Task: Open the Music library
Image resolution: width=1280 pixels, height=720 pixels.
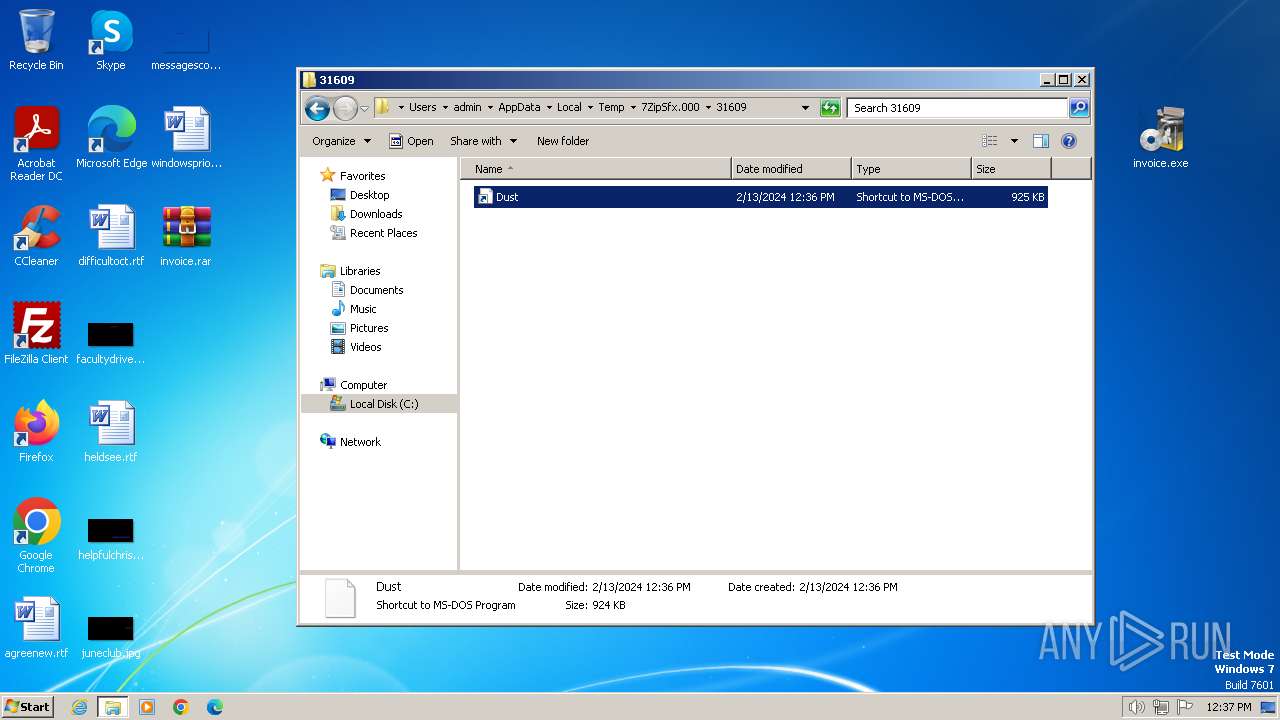Action: coord(362,309)
